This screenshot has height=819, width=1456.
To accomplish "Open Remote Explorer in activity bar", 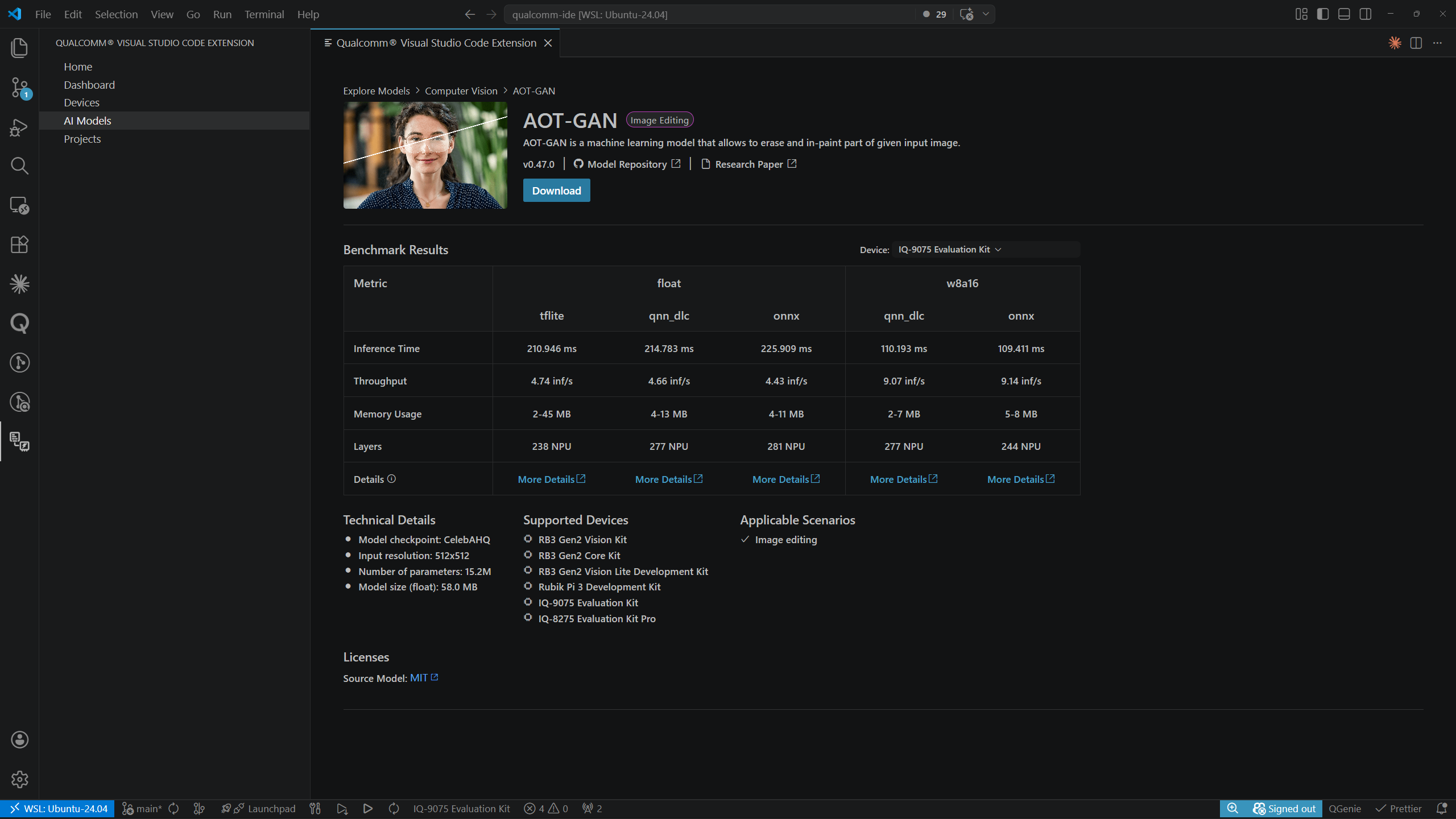I will (x=19, y=205).
